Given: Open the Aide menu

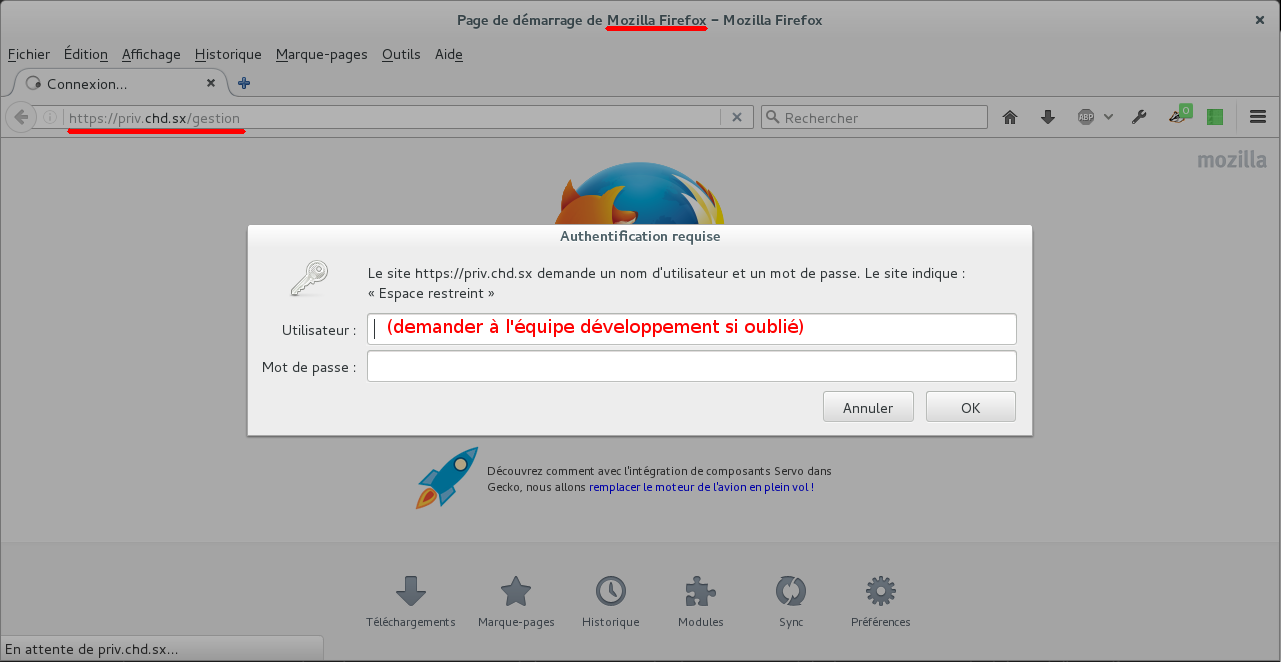Looking at the screenshot, I should coord(449,54).
